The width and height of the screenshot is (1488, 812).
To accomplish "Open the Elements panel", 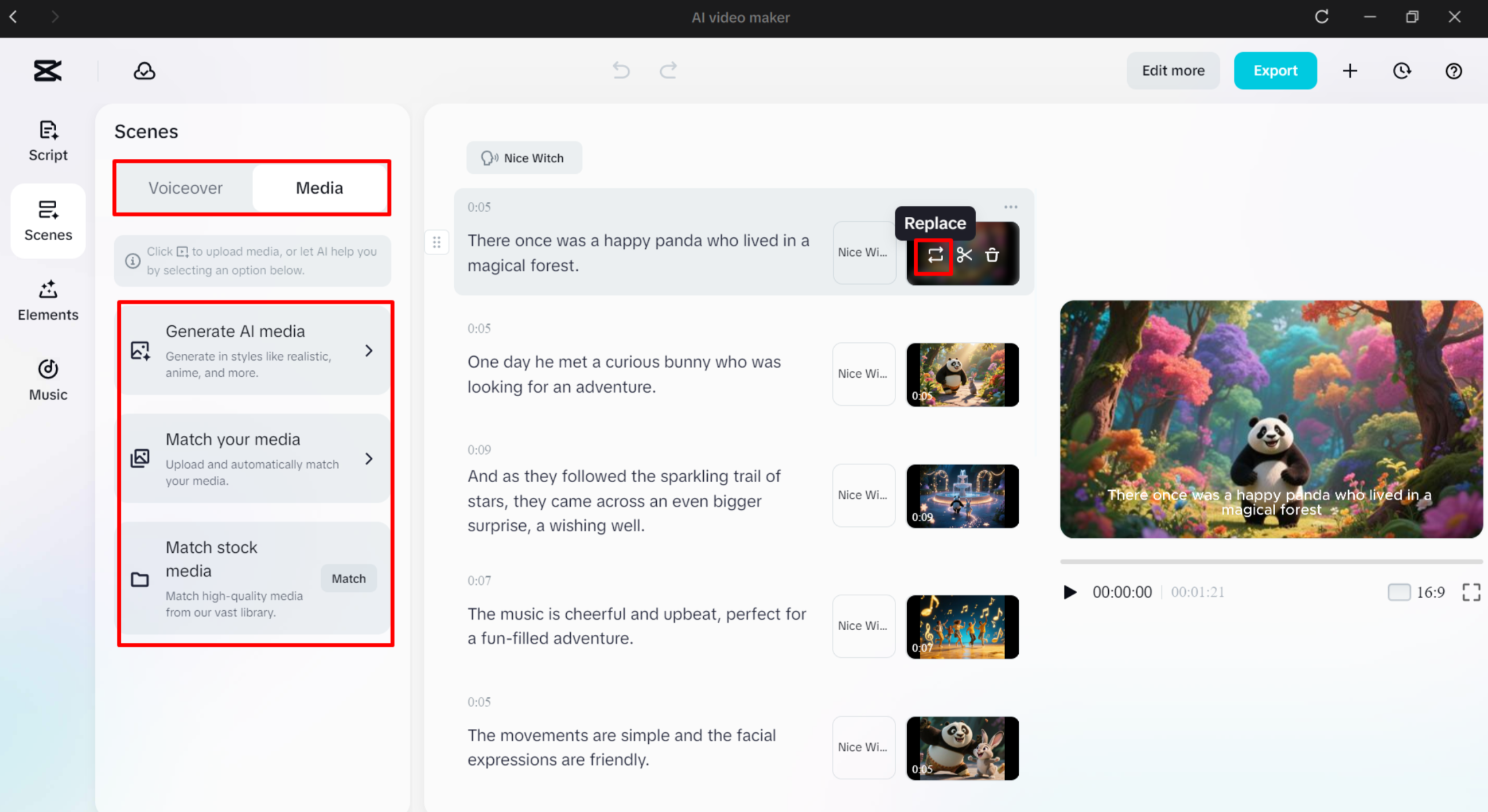I will [48, 300].
